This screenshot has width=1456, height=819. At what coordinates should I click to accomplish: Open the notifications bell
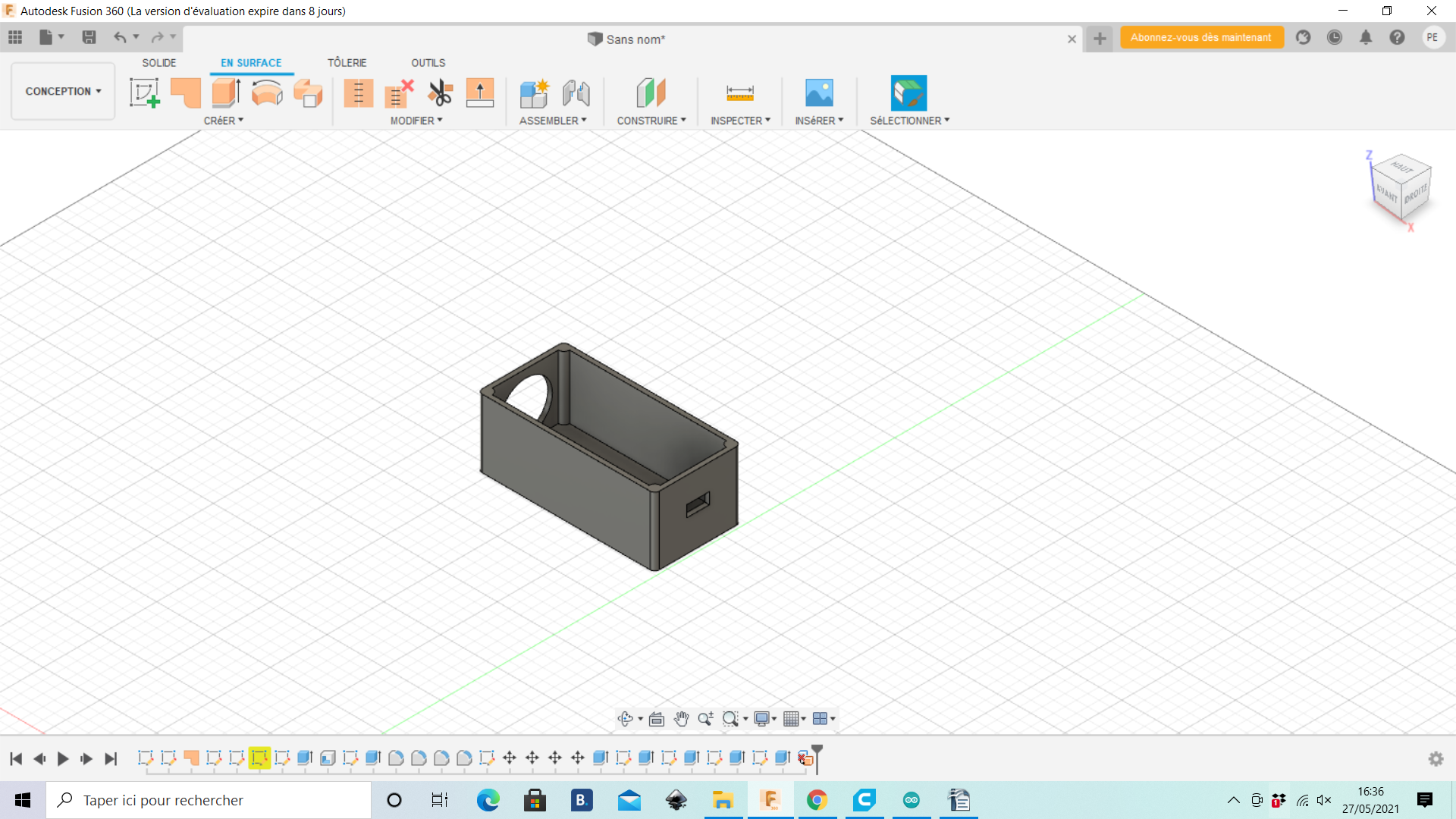1366,37
